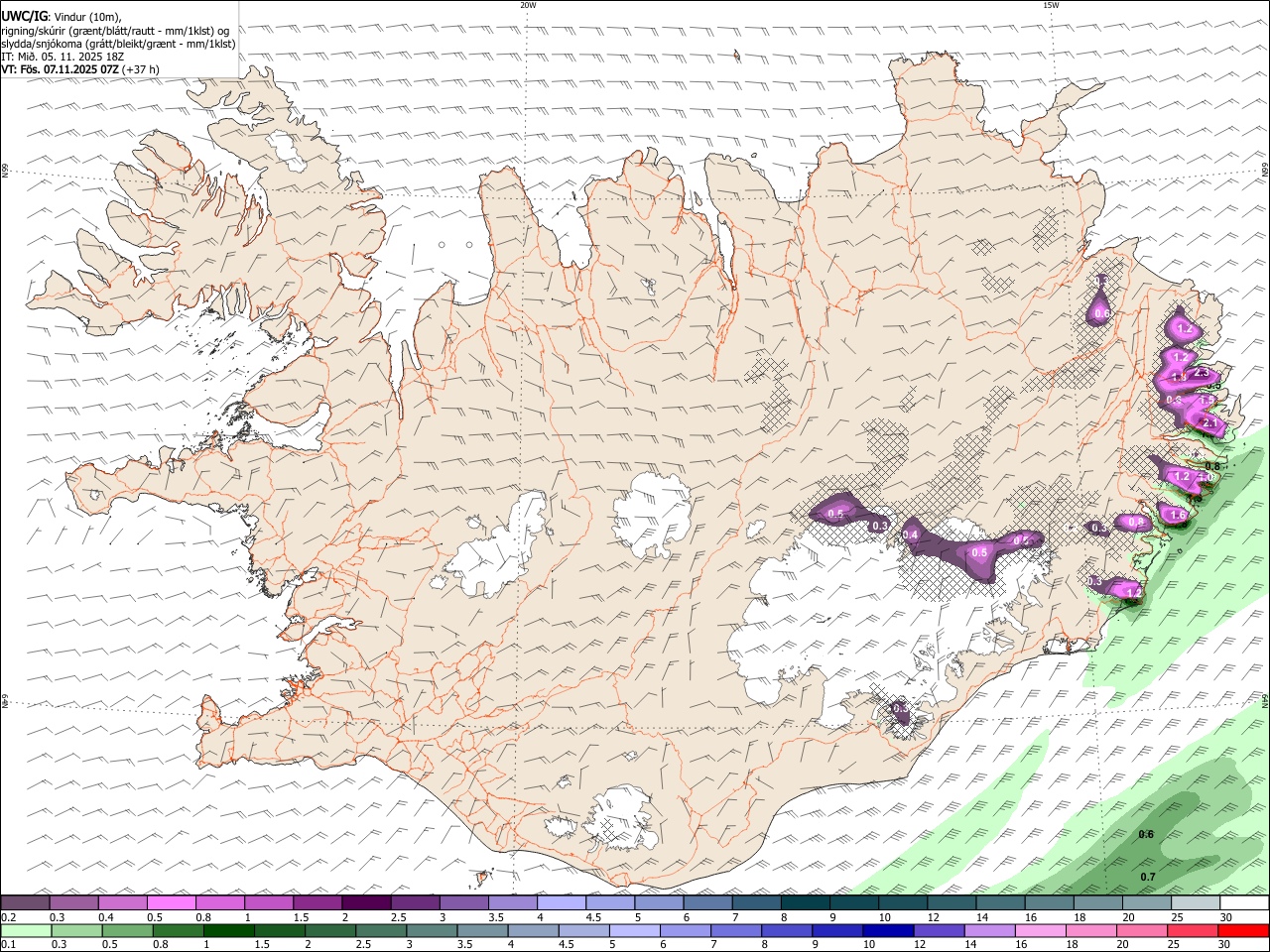Click the initial time text 'IT: Mið. 05. 11. 2025 18Z'
This screenshot has height=952, width=1270.
click(x=63, y=57)
